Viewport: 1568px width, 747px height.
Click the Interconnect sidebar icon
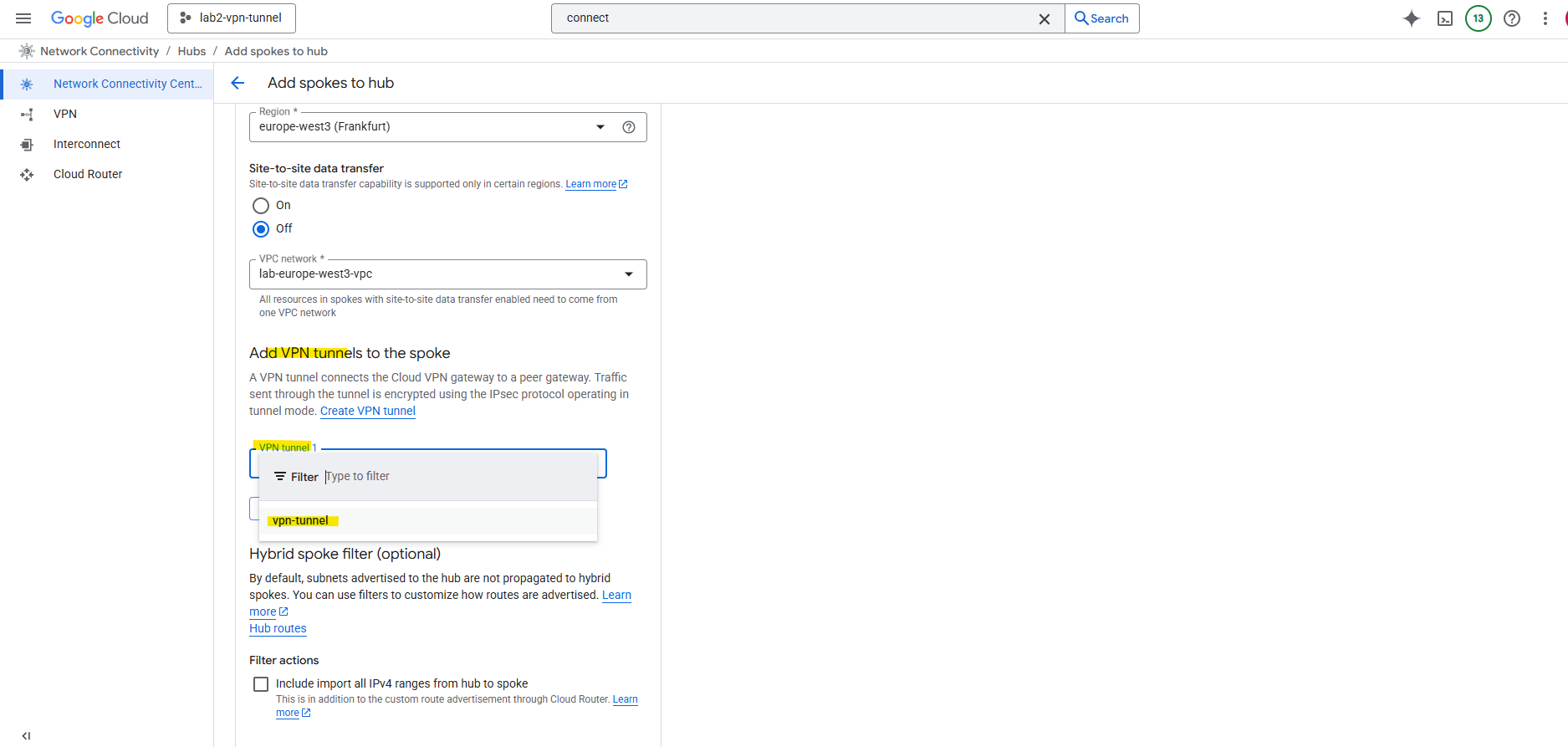(27, 144)
